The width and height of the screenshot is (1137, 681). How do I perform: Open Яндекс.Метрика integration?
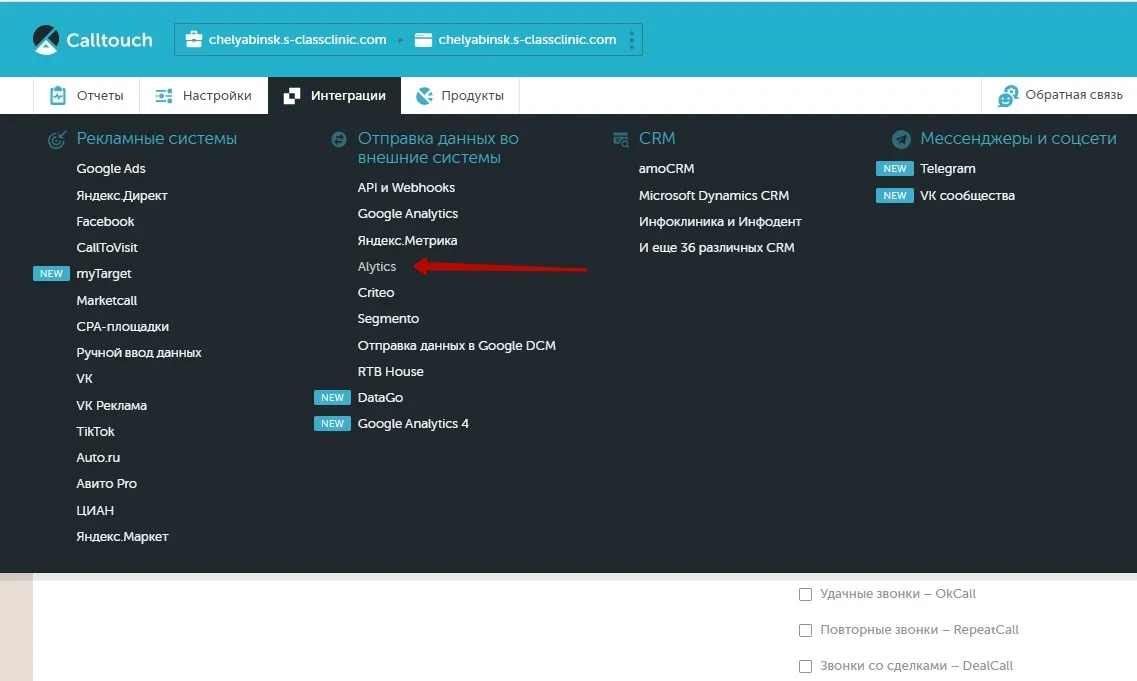click(x=407, y=241)
